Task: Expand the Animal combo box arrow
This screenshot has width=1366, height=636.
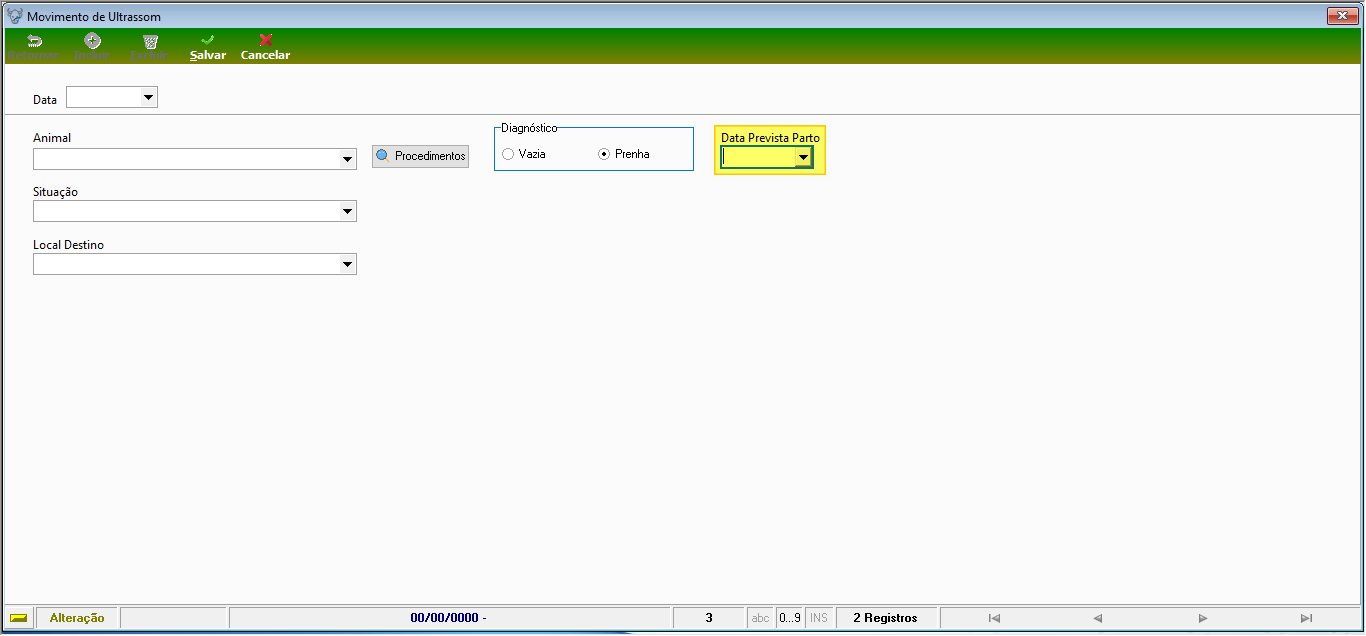Action: click(347, 159)
